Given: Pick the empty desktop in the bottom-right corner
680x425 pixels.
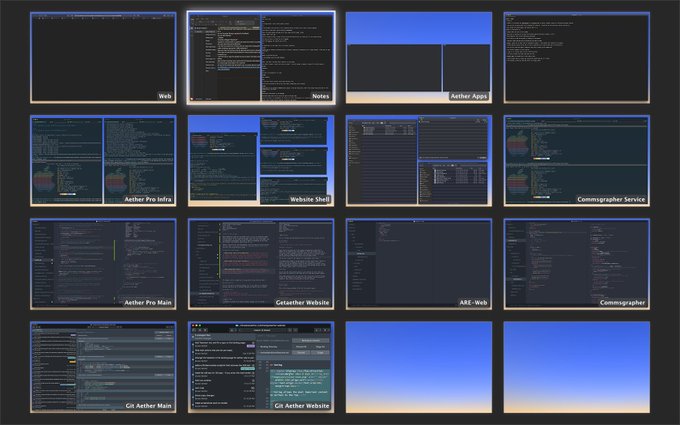Looking at the screenshot, I should (x=577, y=367).
